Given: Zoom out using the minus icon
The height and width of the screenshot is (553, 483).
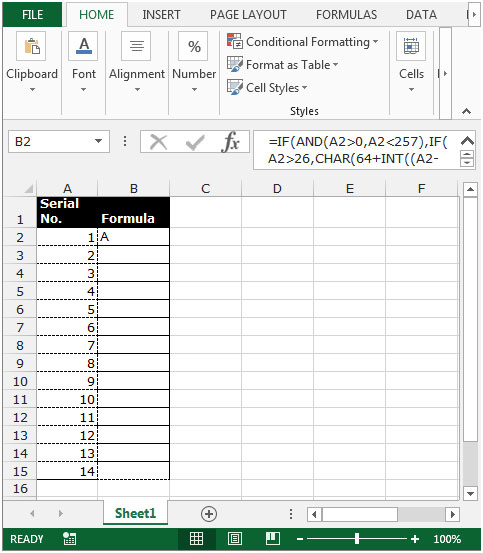Looking at the screenshot, I should click(x=300, y=539).
